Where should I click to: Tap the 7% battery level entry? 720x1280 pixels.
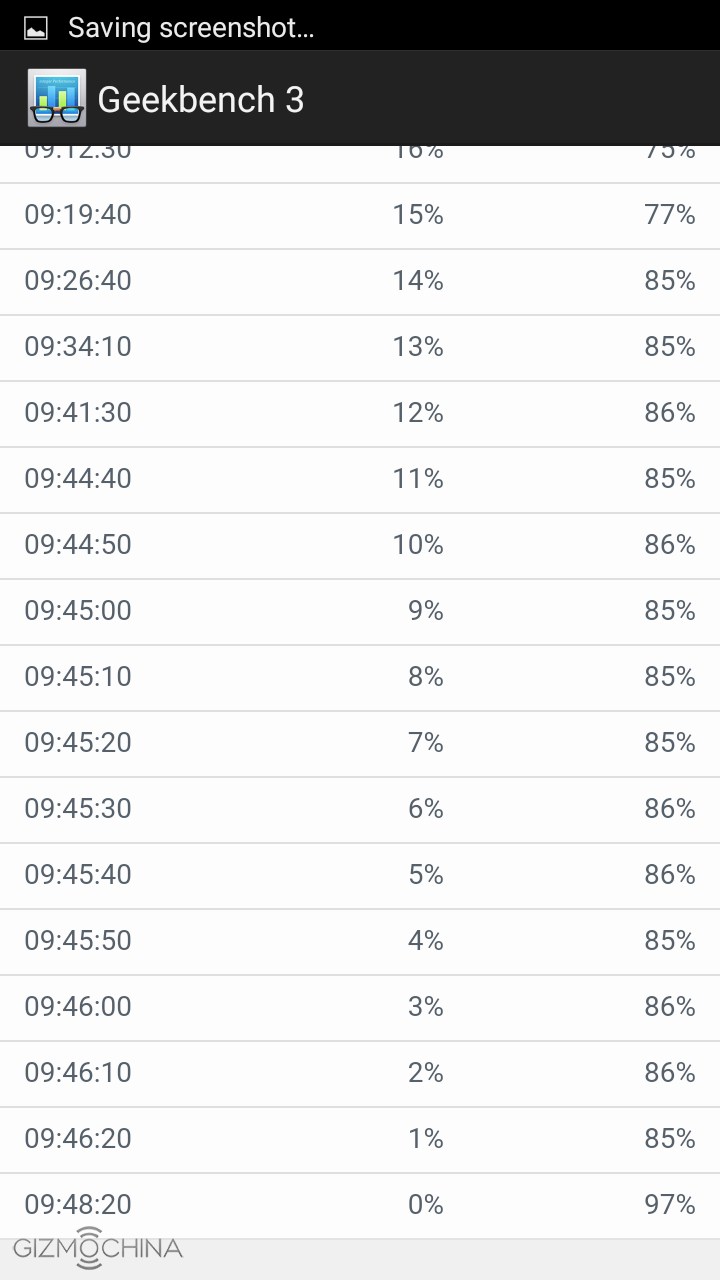coord(425,743)
